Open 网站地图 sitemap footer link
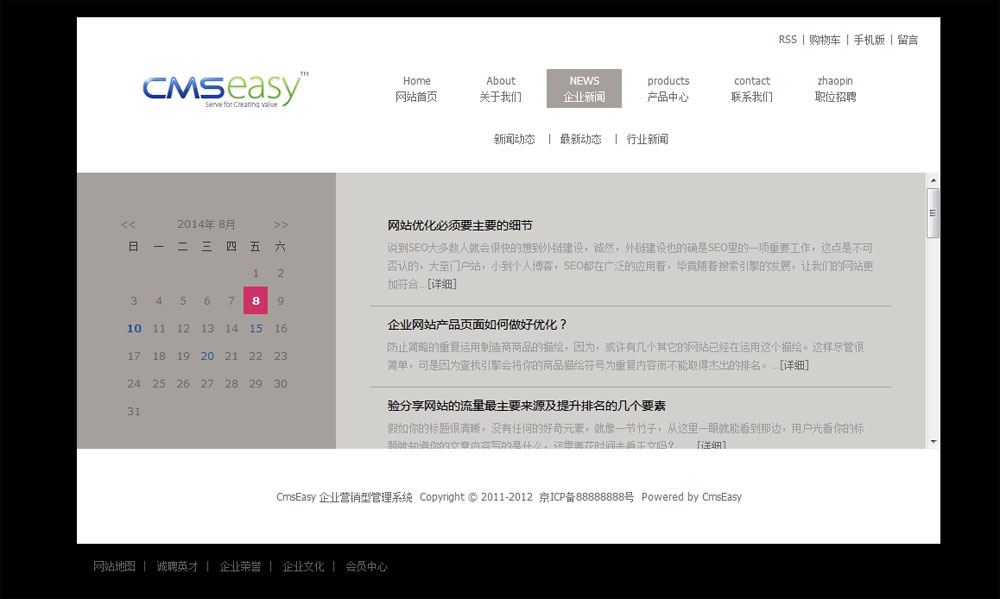Image resolution: width=1000 pixels, height=599 pixels. pos(114,567)
